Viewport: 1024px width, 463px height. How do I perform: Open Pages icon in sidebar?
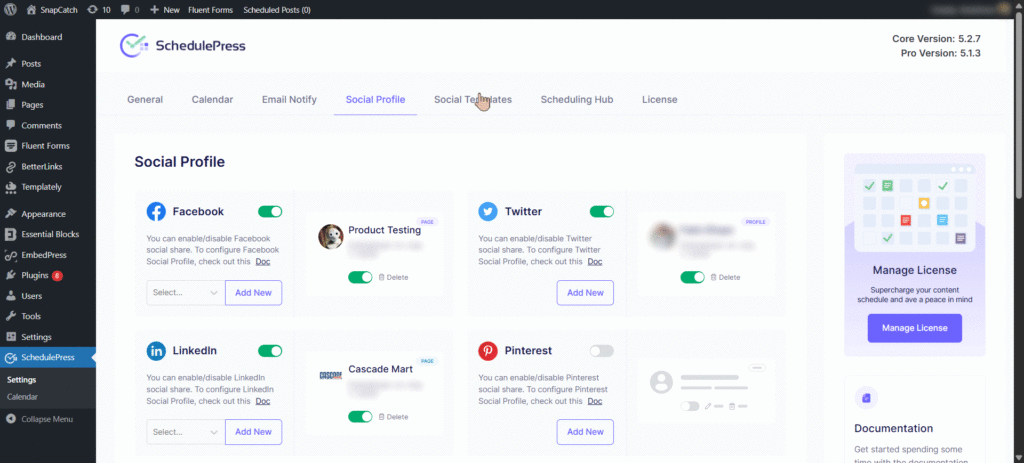pyautogui.click(x=10, y=104)
